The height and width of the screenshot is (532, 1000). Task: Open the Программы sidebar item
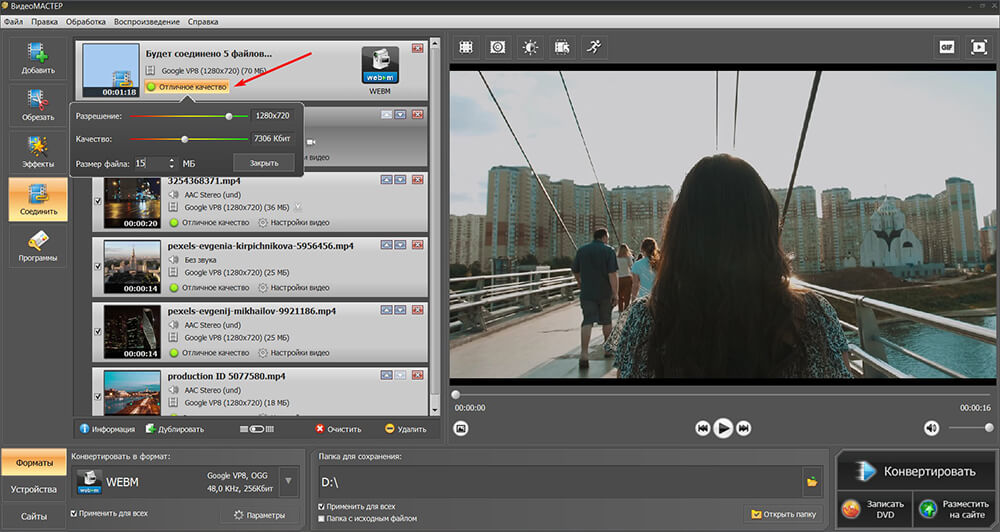coord(38,246)
